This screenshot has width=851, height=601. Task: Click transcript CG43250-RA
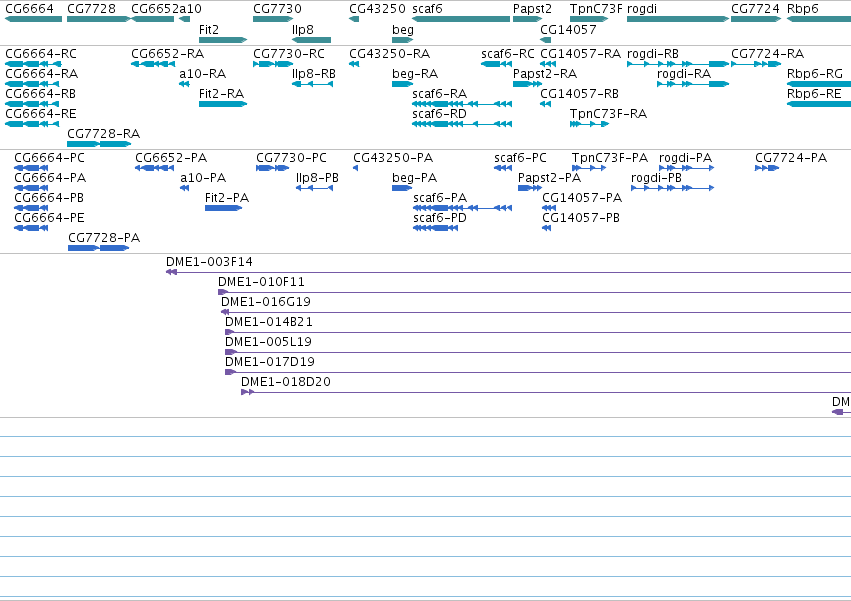[389, 54]
